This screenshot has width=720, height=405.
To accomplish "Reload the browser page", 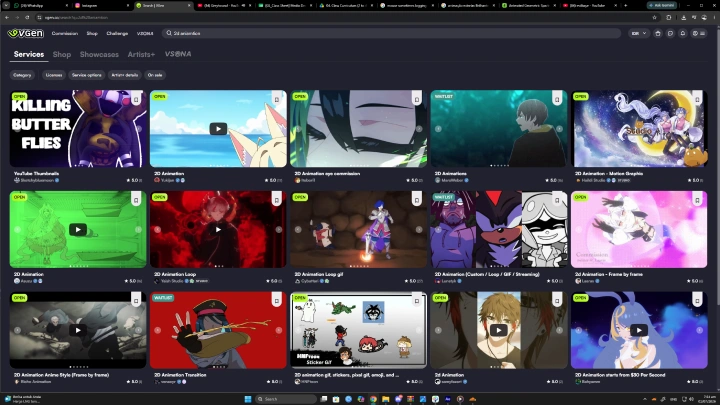I will 27,17.
